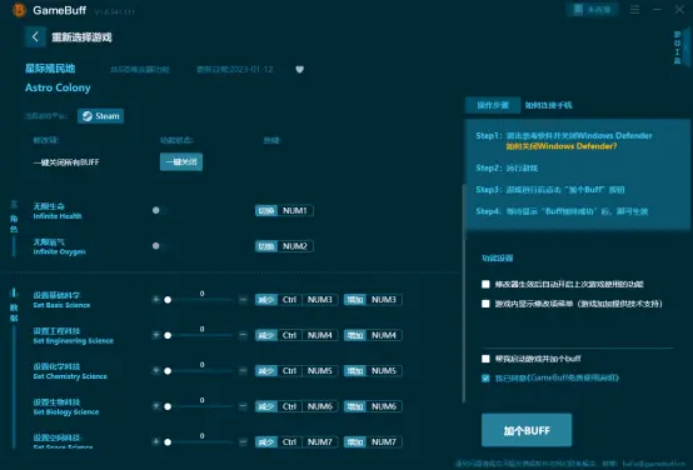The height and width of the screenshot is (470, 693).
Task: Click the Set Engineering Science slider handle
Action: [168, 335]
